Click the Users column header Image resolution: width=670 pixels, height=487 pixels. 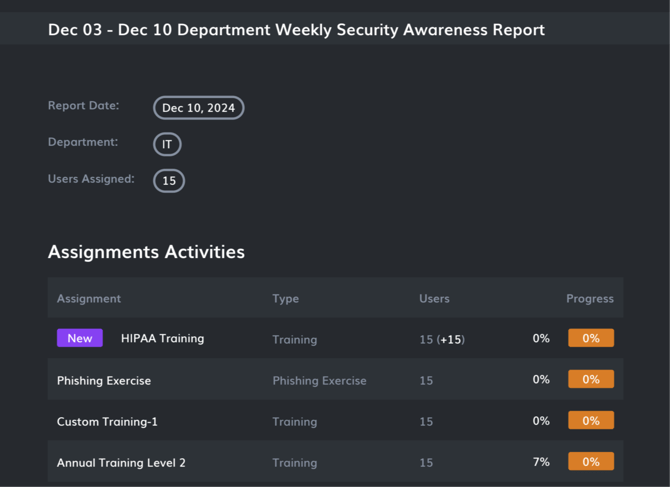coord(434,298)
